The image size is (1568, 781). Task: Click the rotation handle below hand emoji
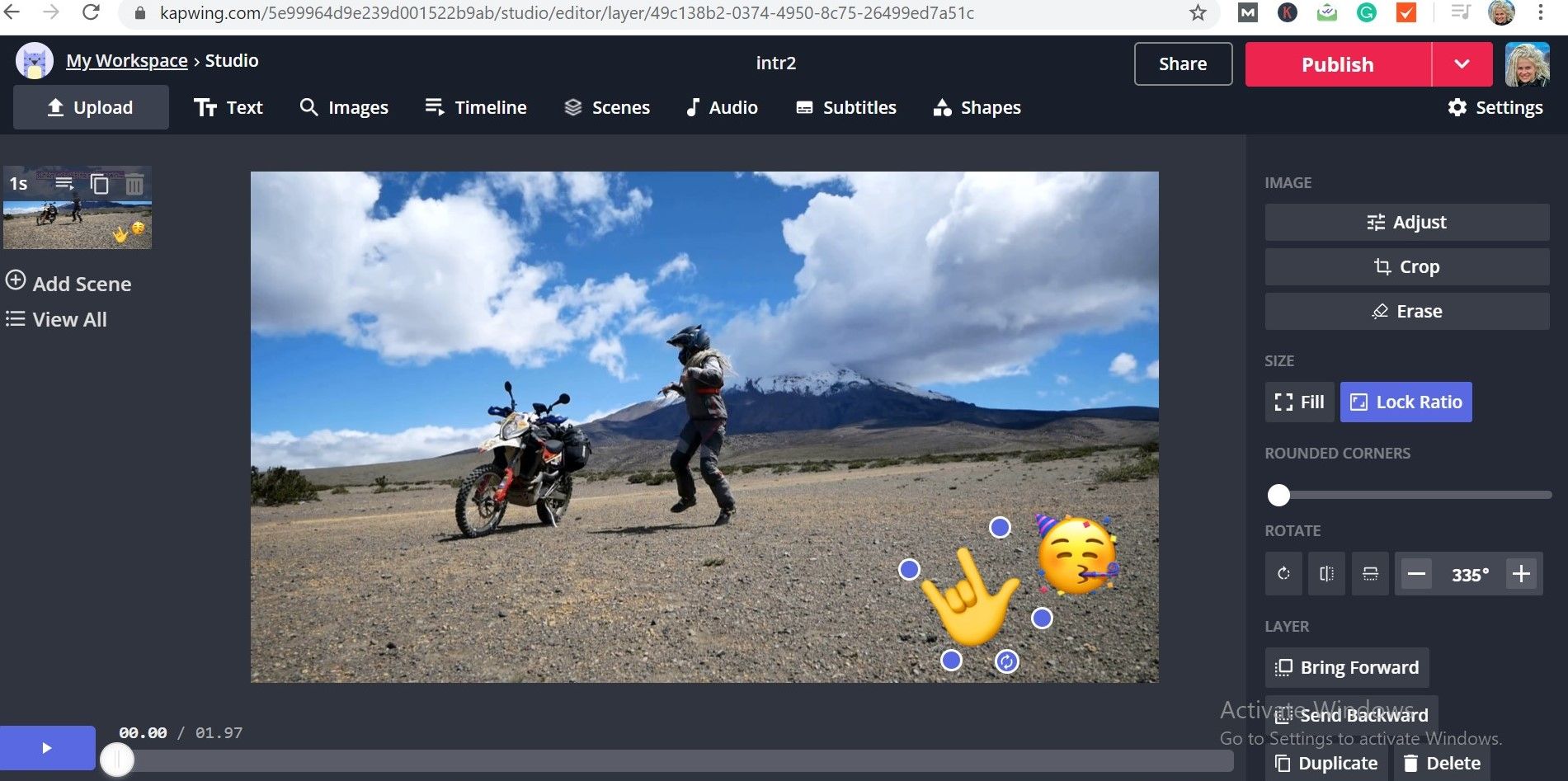click(x=1006, y=661)
